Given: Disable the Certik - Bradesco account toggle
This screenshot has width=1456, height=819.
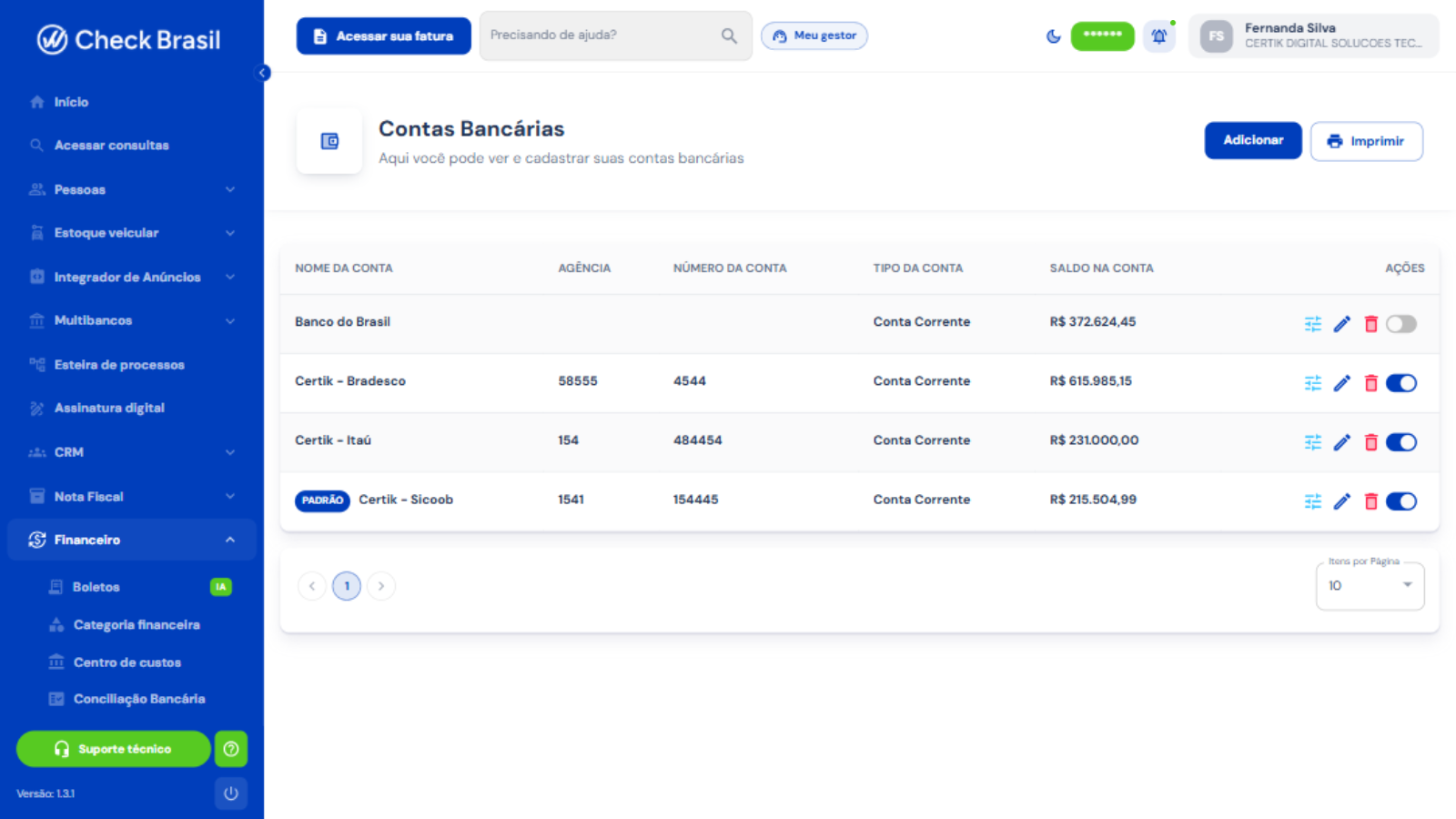Looking at the screenshot, I should (1401, 383).
